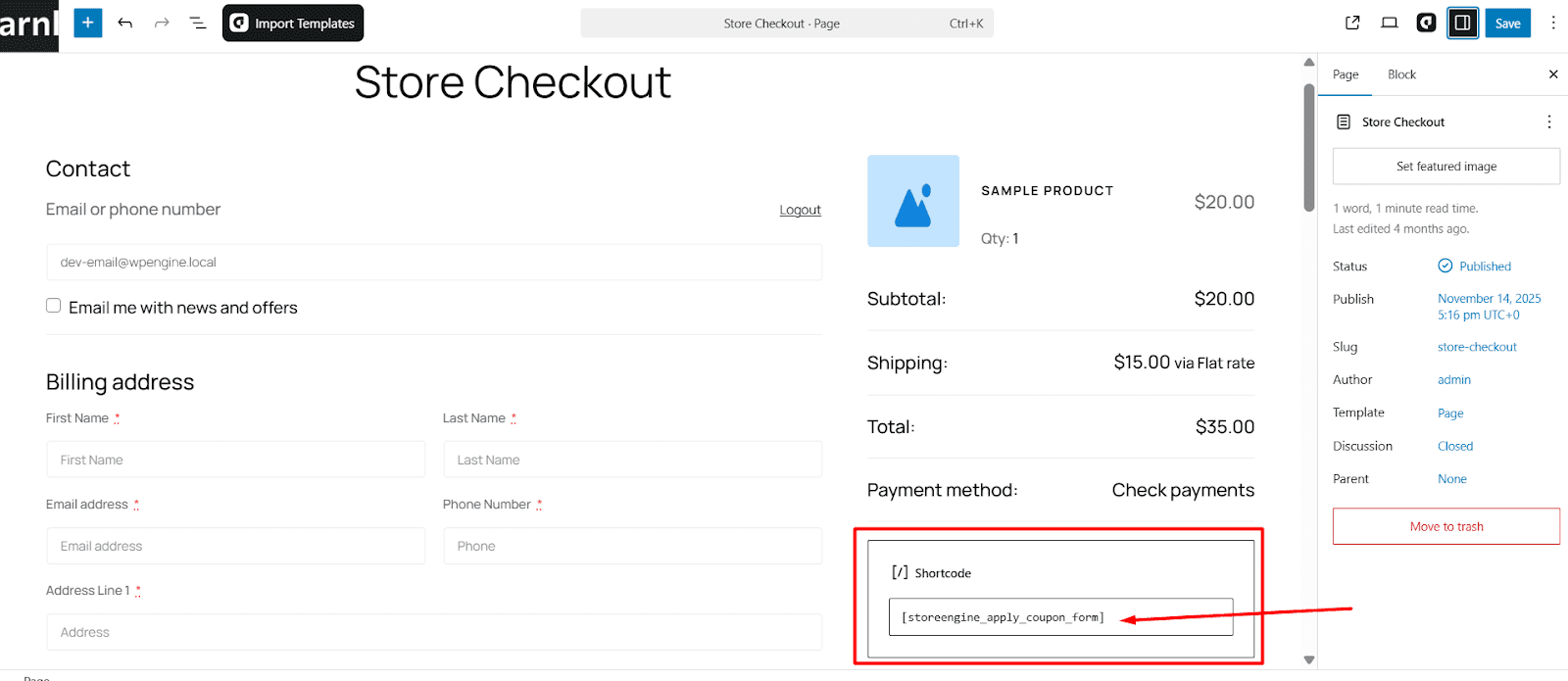
Task: Click Set featured image
Action: click(1446, 167)
